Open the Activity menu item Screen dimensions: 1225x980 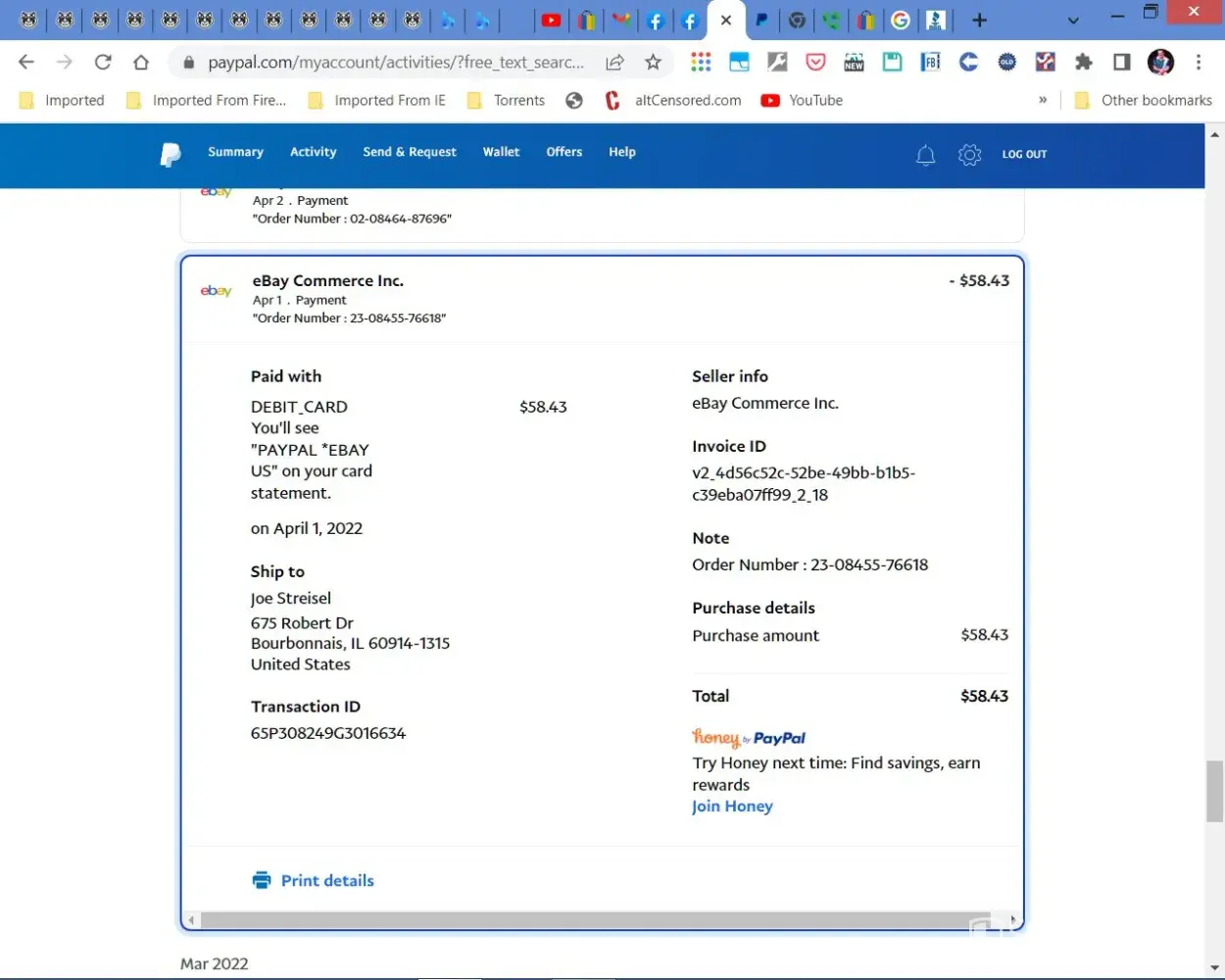click(x=313, y=152)
